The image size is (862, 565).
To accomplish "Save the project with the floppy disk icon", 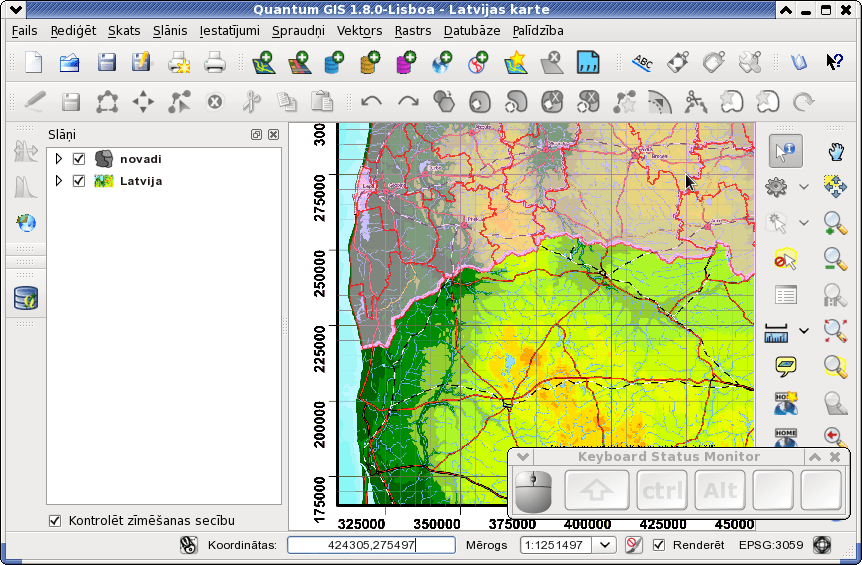I will coord(107,63).
